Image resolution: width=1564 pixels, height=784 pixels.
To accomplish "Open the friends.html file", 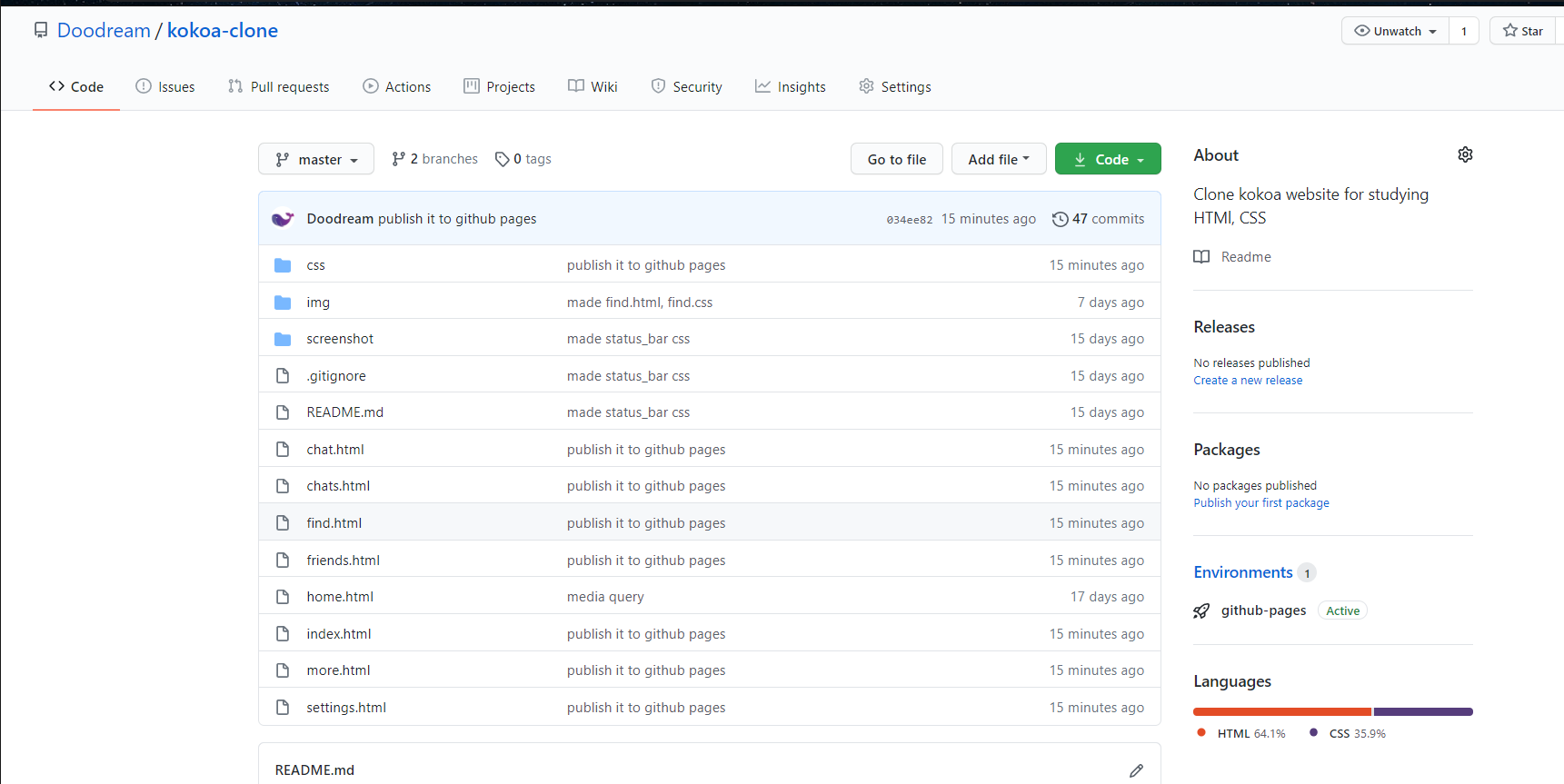I will tap(343, 561).
